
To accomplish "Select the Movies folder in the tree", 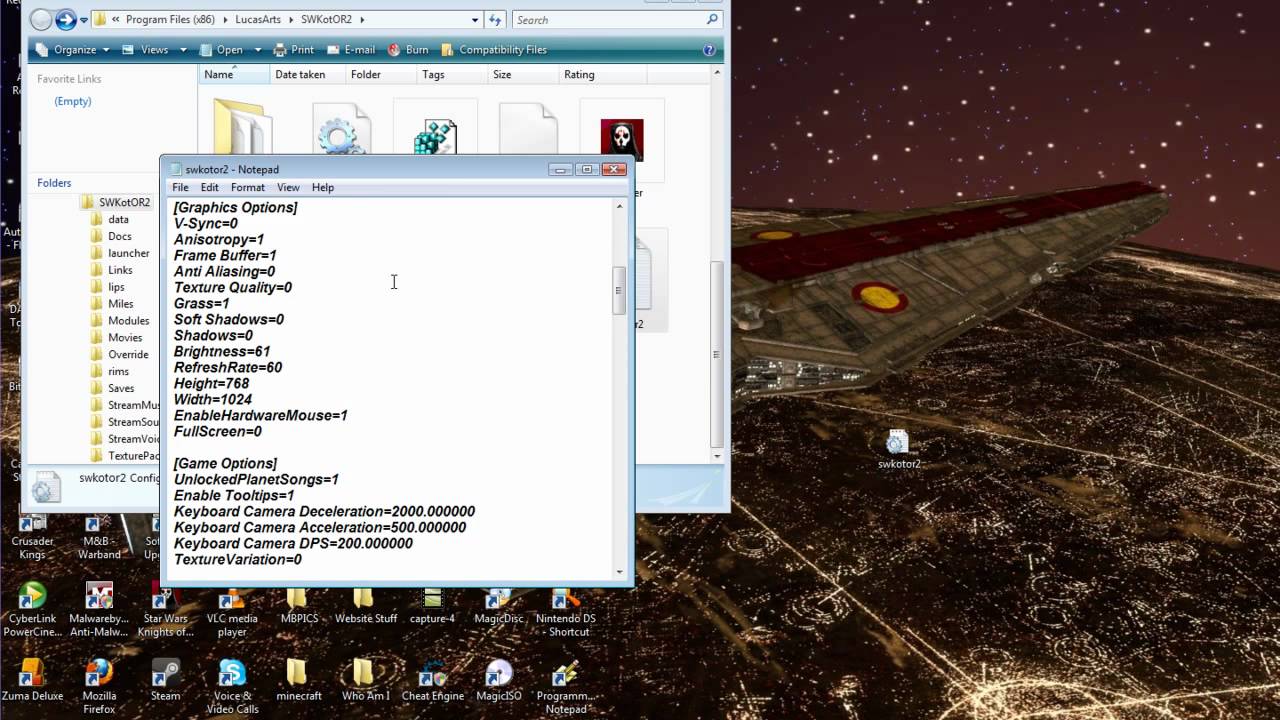I will 125,337.
